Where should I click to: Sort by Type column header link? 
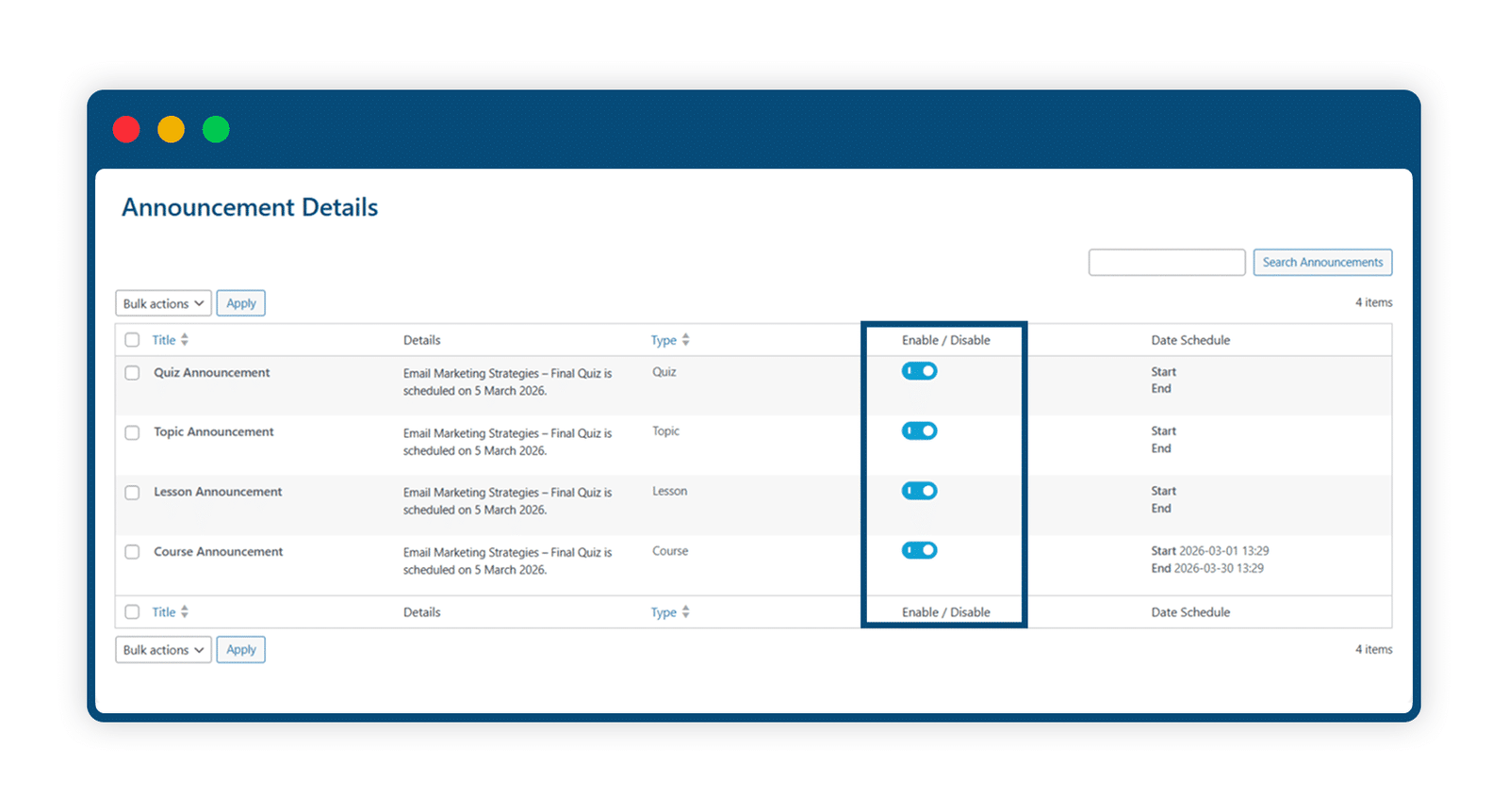[664, 340]
